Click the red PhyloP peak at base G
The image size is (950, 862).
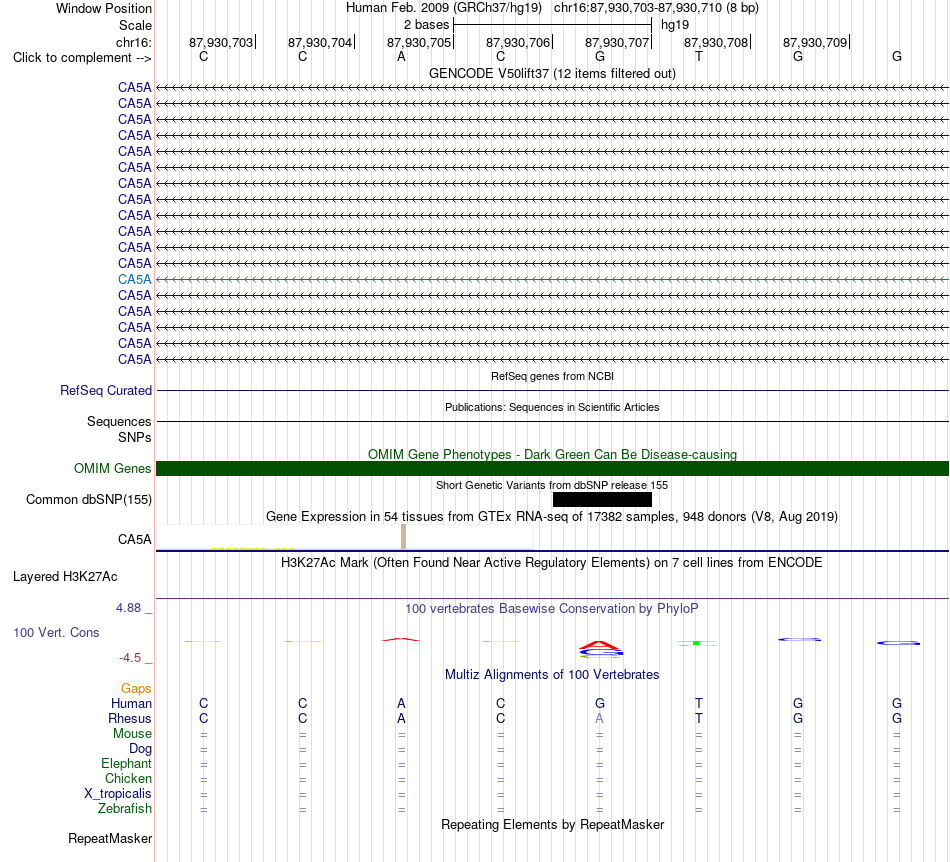(x=599, y=645)
